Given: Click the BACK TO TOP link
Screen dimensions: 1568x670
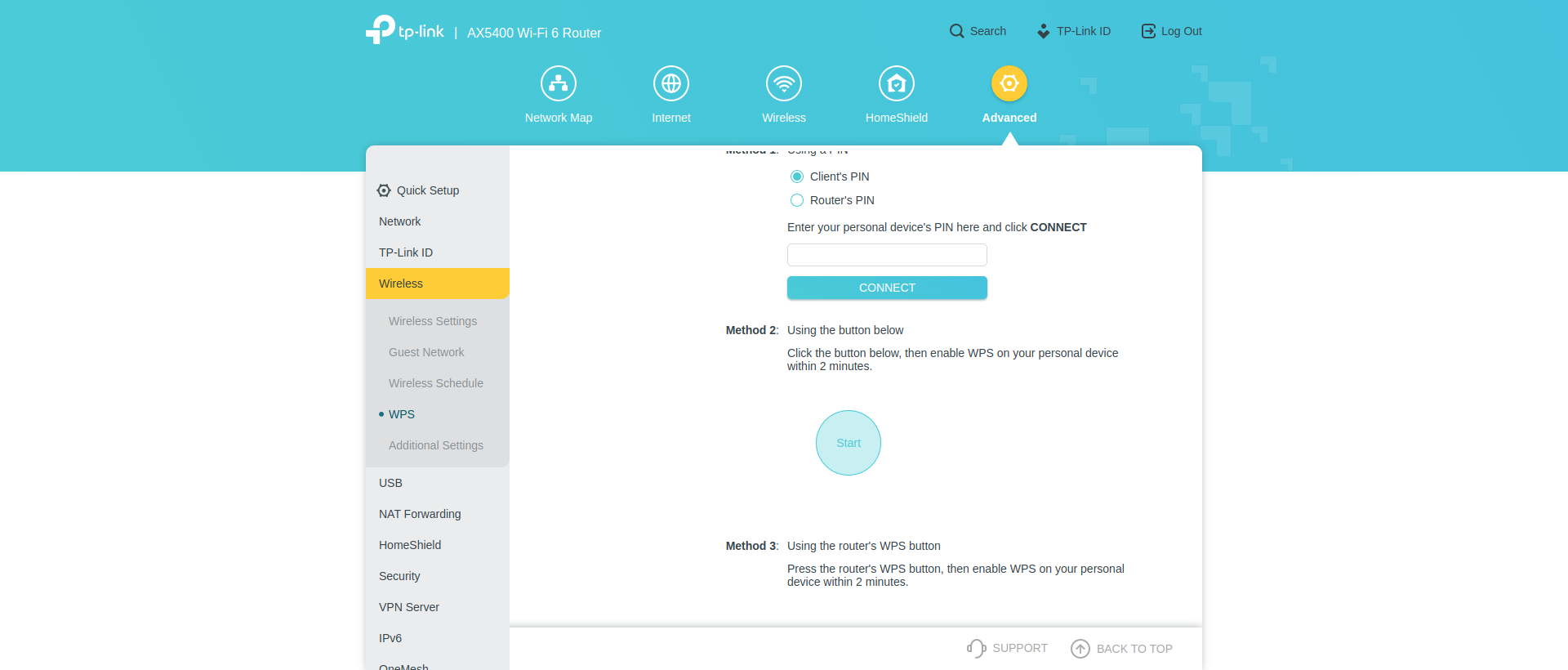Looking at the screenshot, I should tap(1122, 649).
